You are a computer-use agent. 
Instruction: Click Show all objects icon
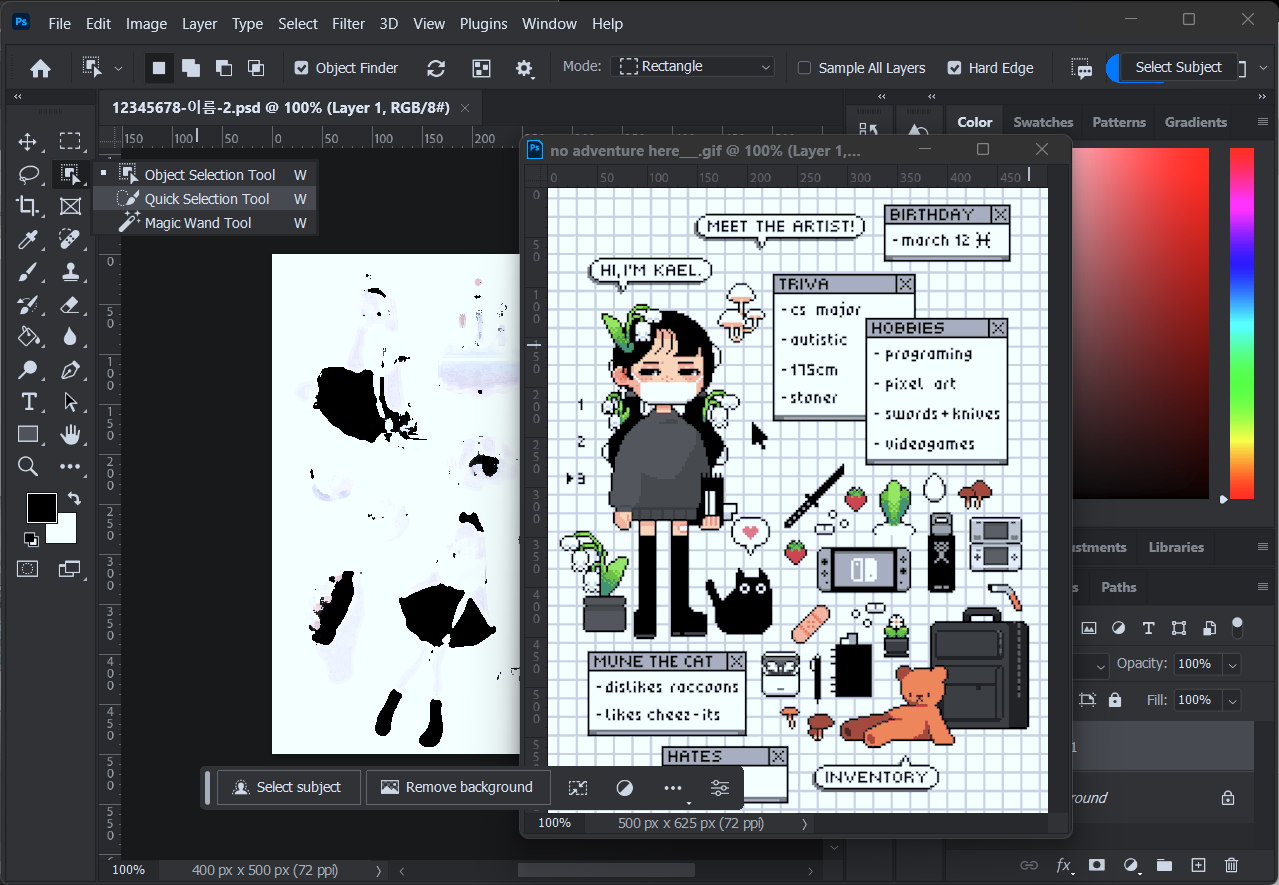(481, 68)
